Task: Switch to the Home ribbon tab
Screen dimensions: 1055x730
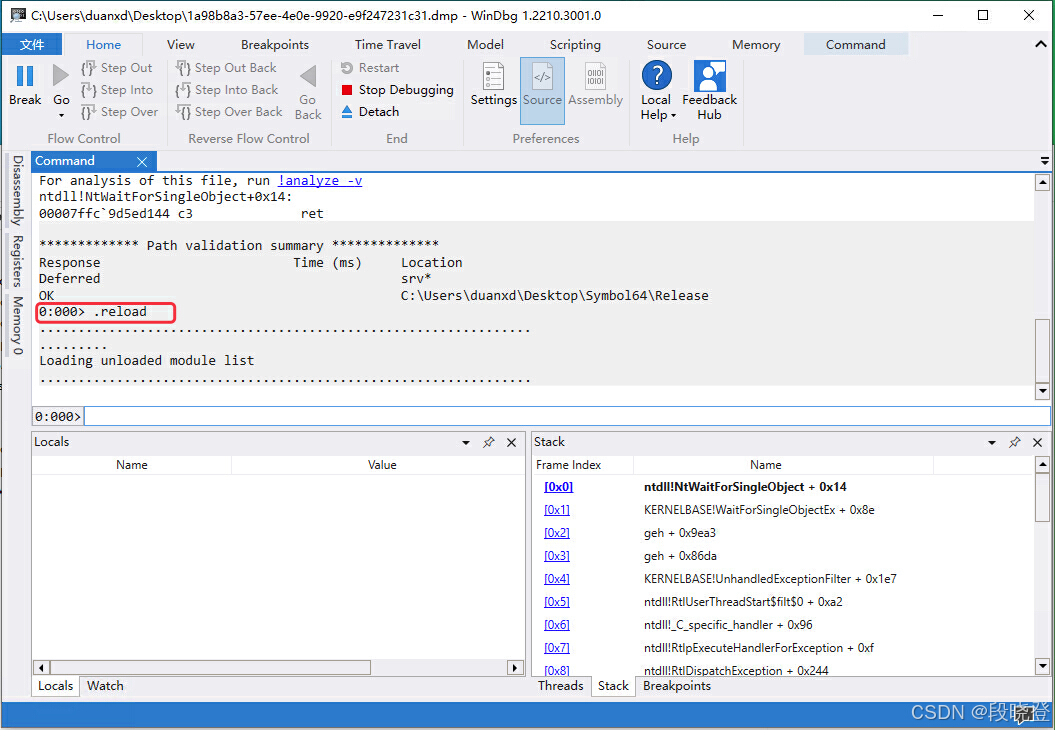Action: [x=104, y=44]
